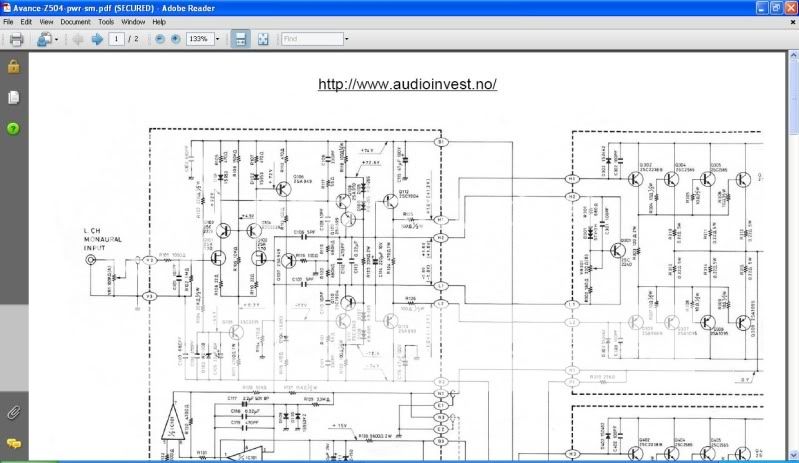Open the Attachments paperclip panel
Viewport: 799px width, 463px height.
14,412
